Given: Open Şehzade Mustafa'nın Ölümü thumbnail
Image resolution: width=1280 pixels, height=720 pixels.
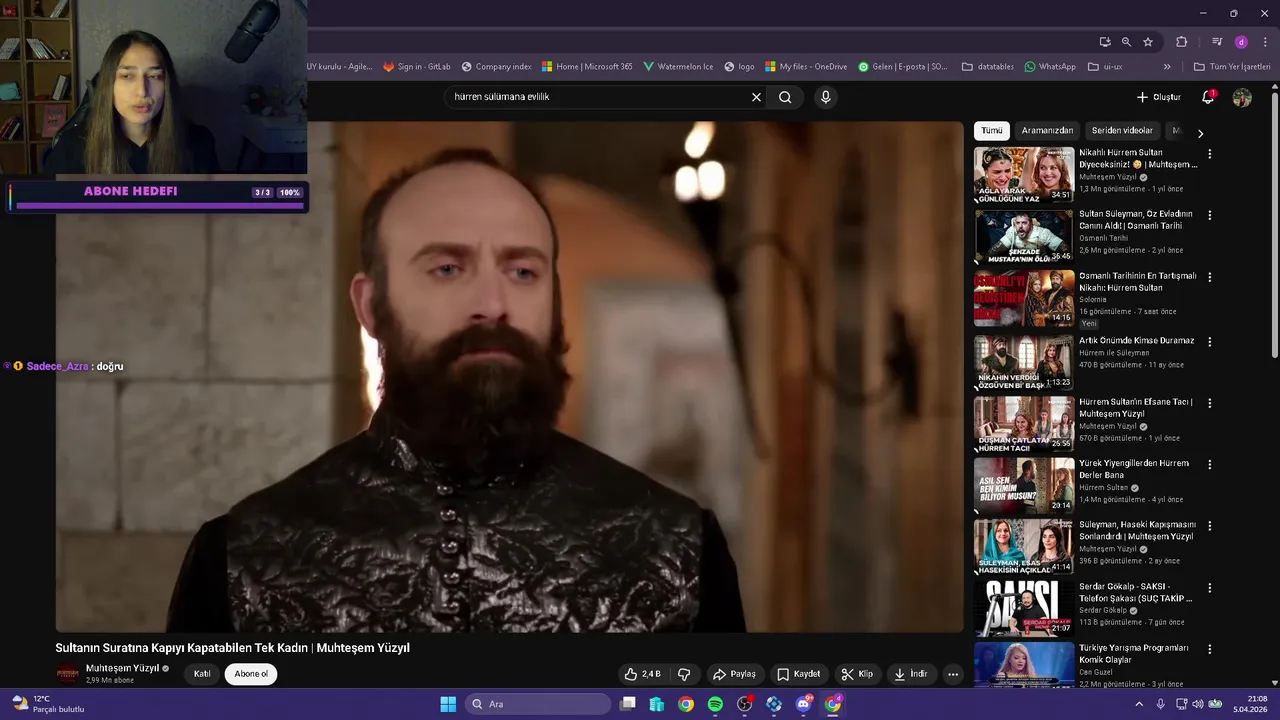Looking at the screenshot, I should [x=1024, y=236].
